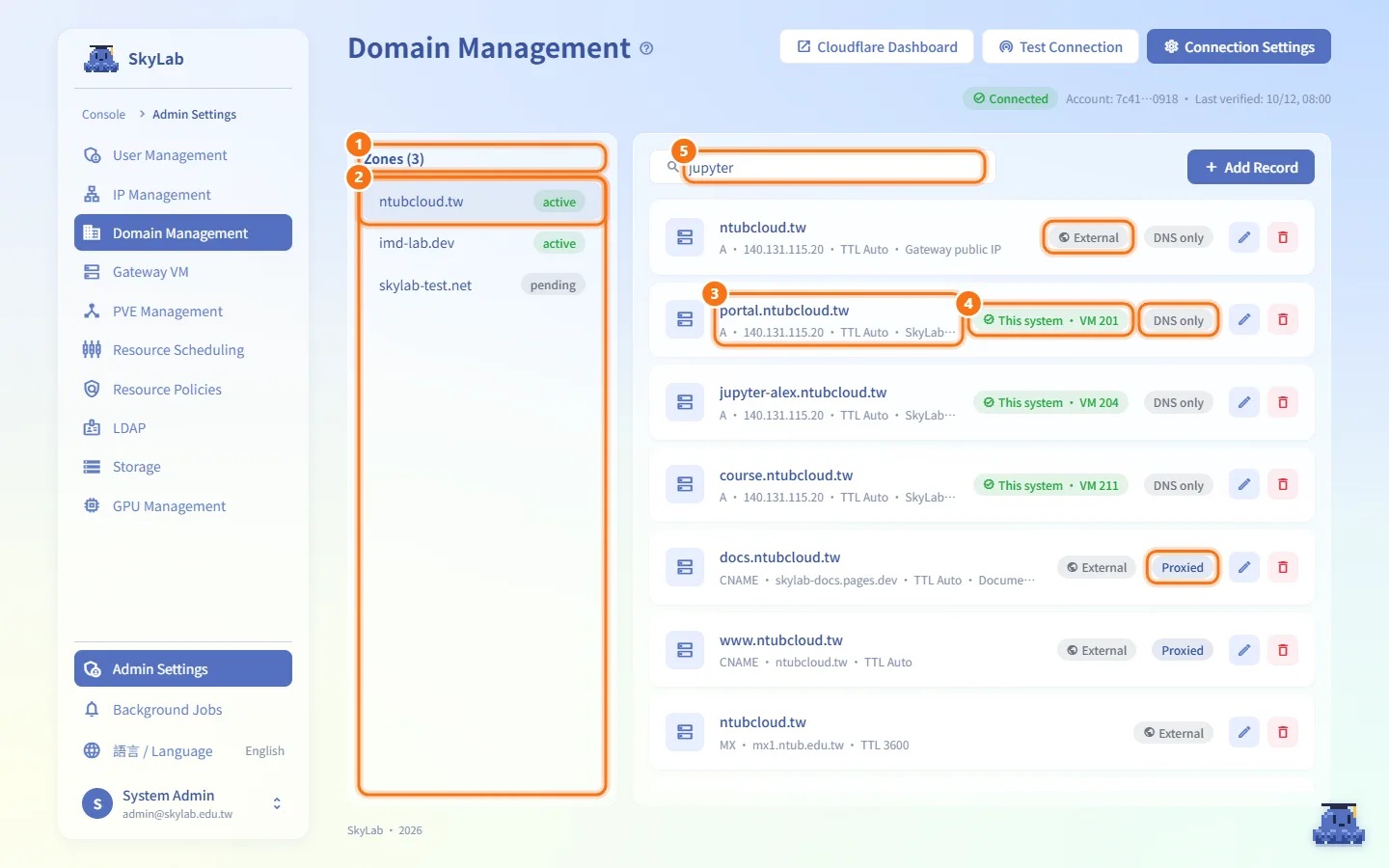Viewport: 1389px width, 868px height.
Task: Click This system VM 204 badge
Action: 1050,402
